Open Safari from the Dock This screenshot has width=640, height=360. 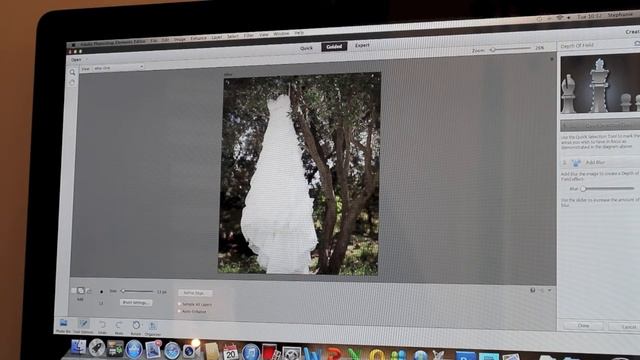(x=172, y=351)
